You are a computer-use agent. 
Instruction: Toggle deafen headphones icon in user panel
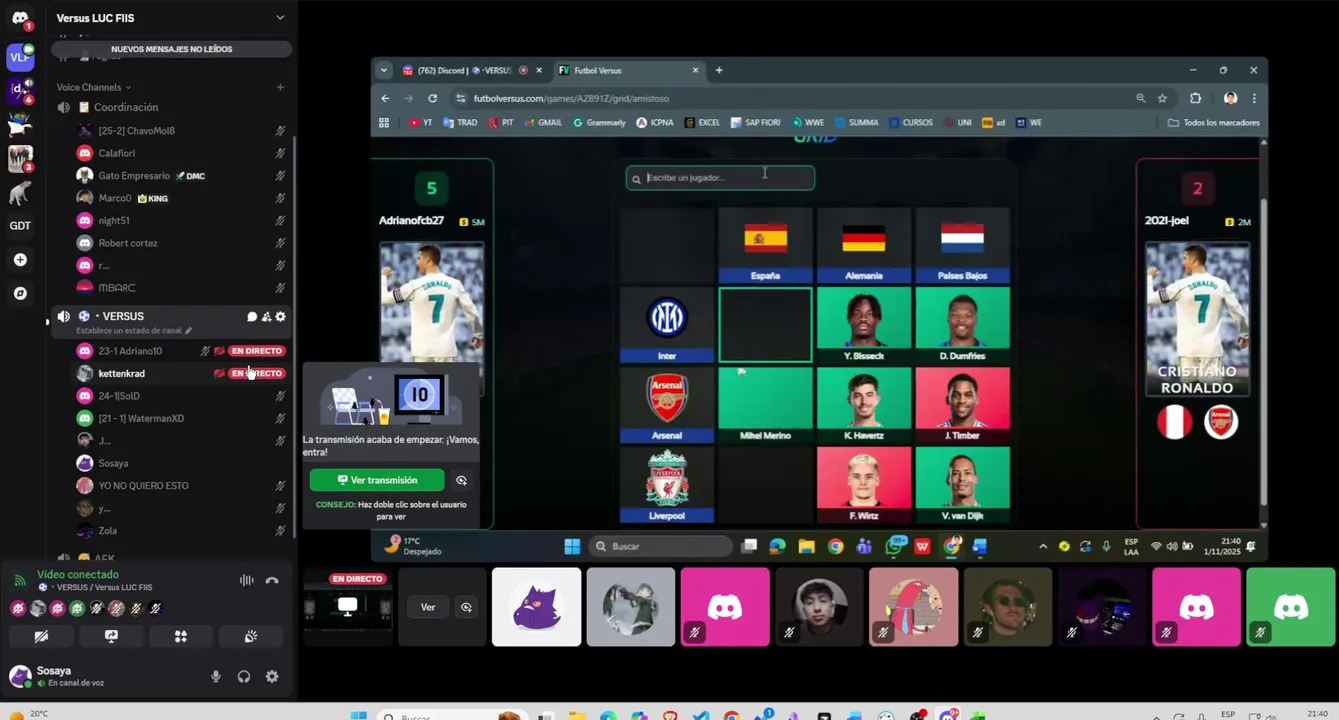(x=244, y=677)
